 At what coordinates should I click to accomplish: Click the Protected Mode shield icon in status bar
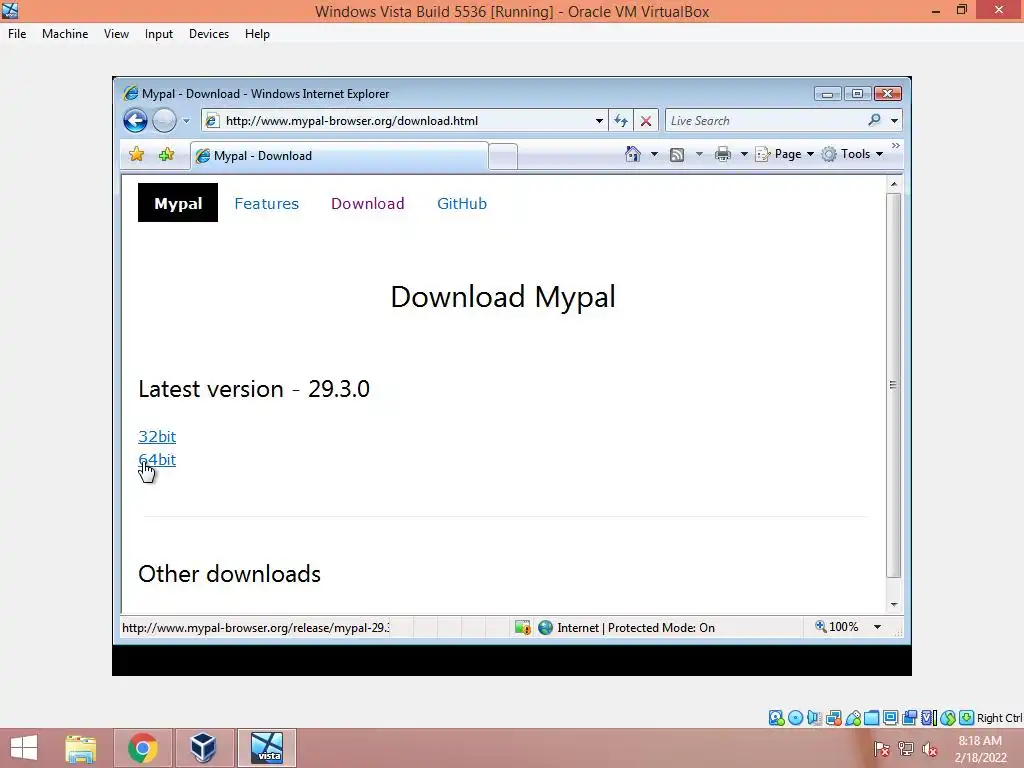[x=522, y=628]
